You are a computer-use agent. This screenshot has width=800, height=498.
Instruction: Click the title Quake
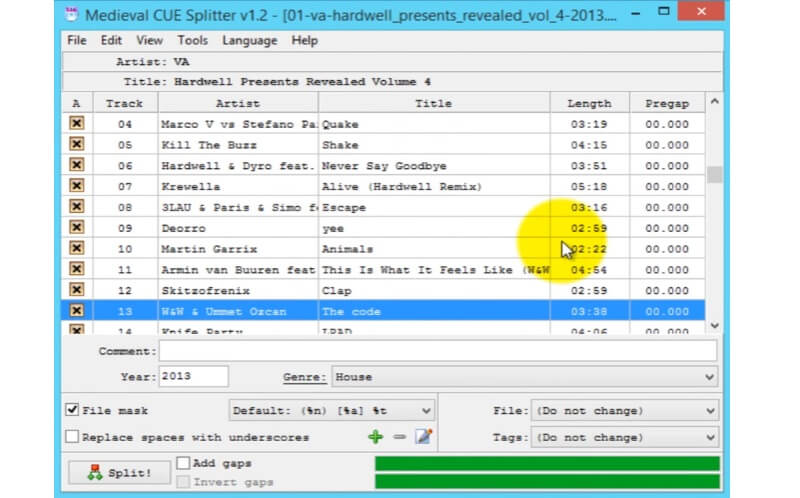tap(340, 124)
